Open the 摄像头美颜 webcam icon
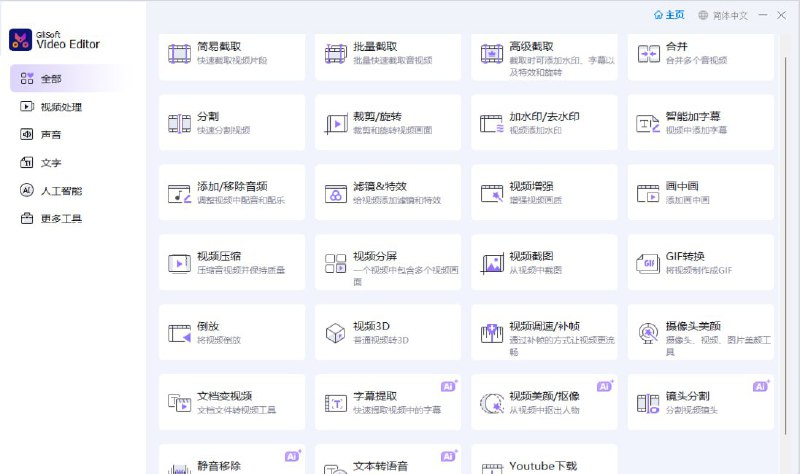Image resolution: width=800 pixels, height=474 pixels. (x=648, y=334)
